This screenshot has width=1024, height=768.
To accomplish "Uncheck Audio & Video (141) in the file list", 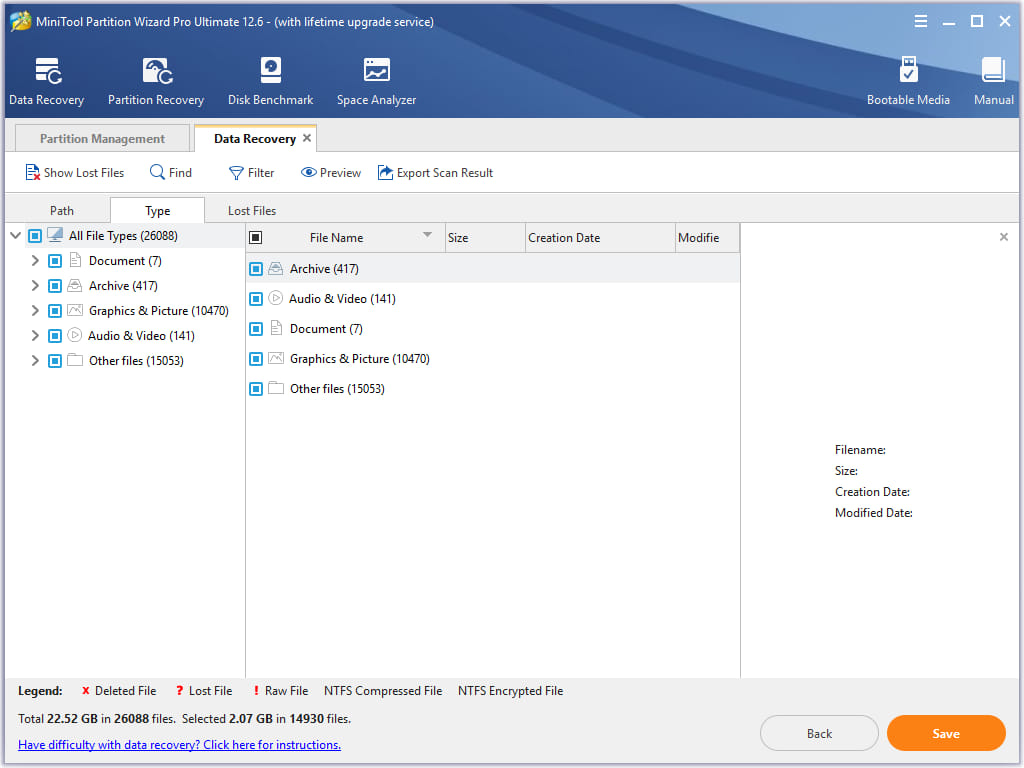I will (x=256, y=298).
